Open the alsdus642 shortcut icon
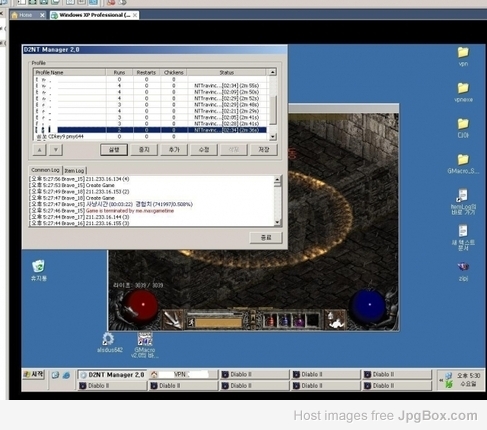 point(109,342)
